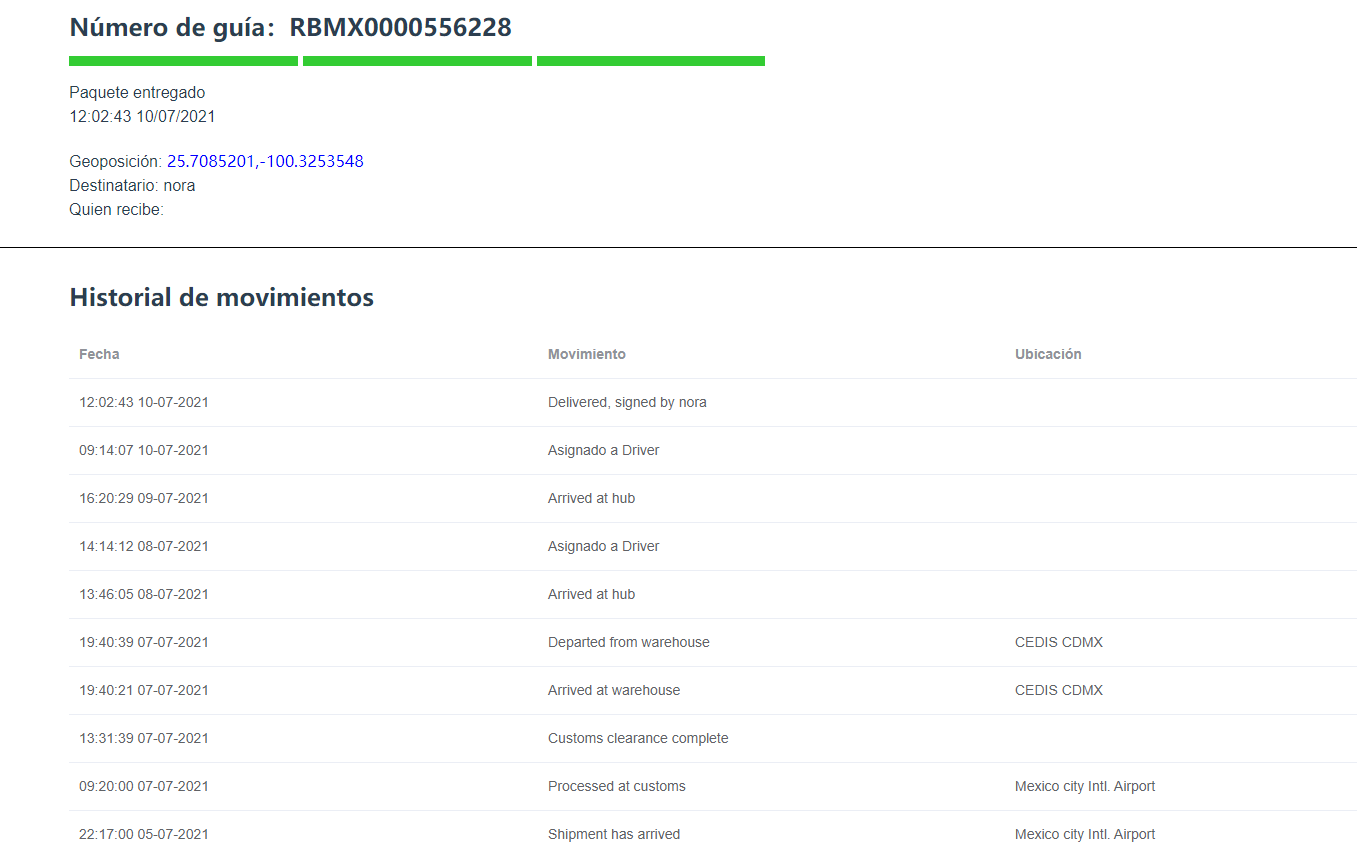1357x853 pixels.
Task: Click the first green progress bar segment
Action: pyautogui.click(x=183, y=61)
